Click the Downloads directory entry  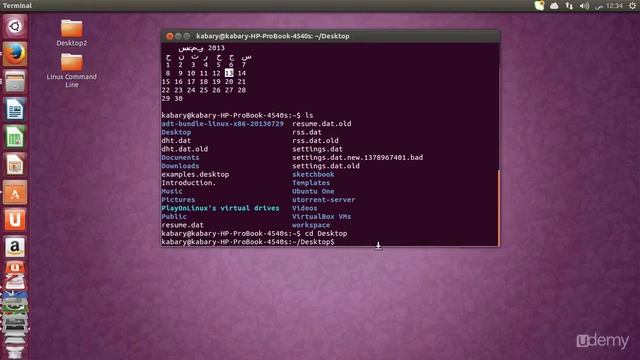point(180,166)
